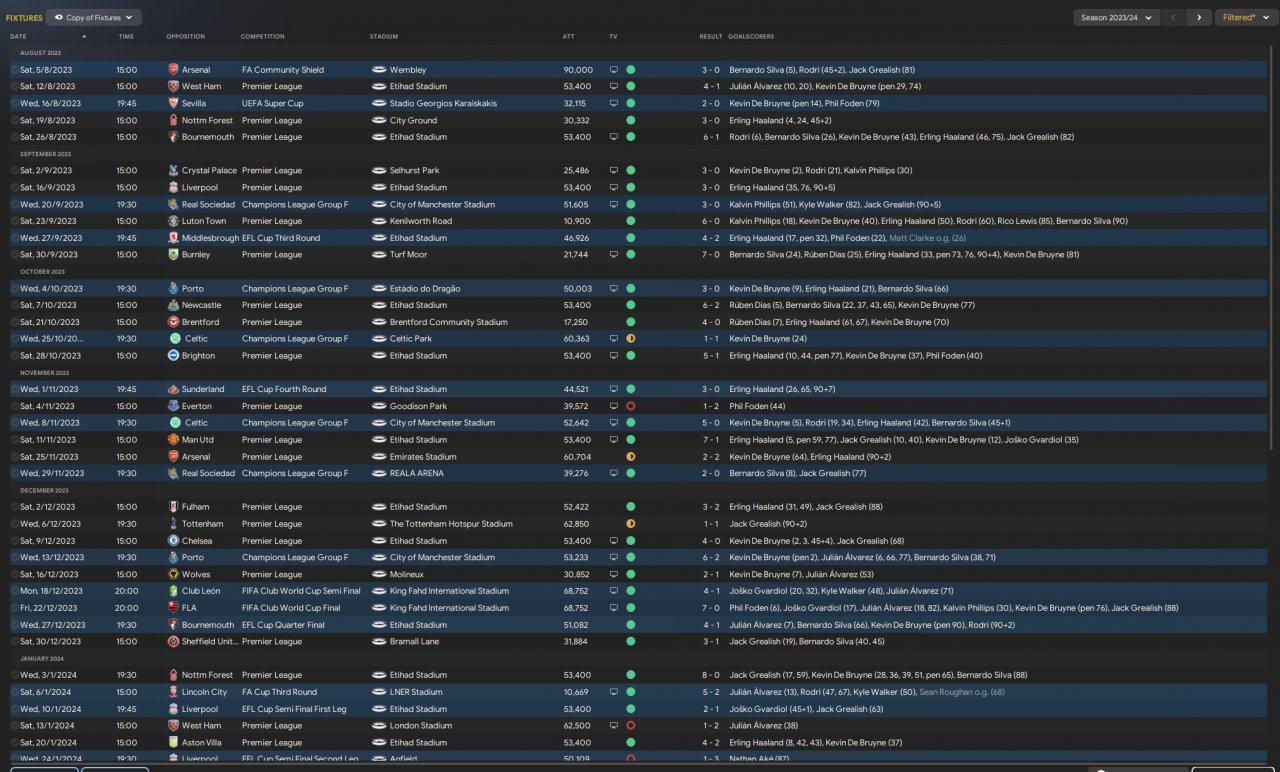Click the red result ring in the Everton row
This screenshot has width=1280, height=772.
631,406
